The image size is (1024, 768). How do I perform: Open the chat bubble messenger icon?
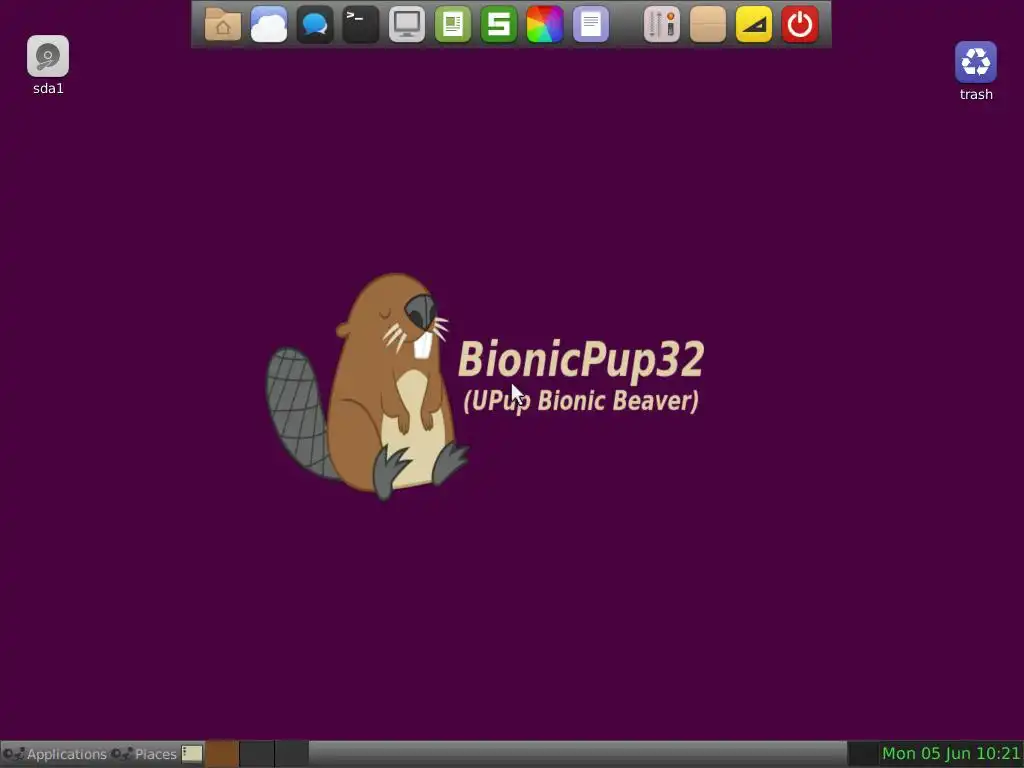315,24
